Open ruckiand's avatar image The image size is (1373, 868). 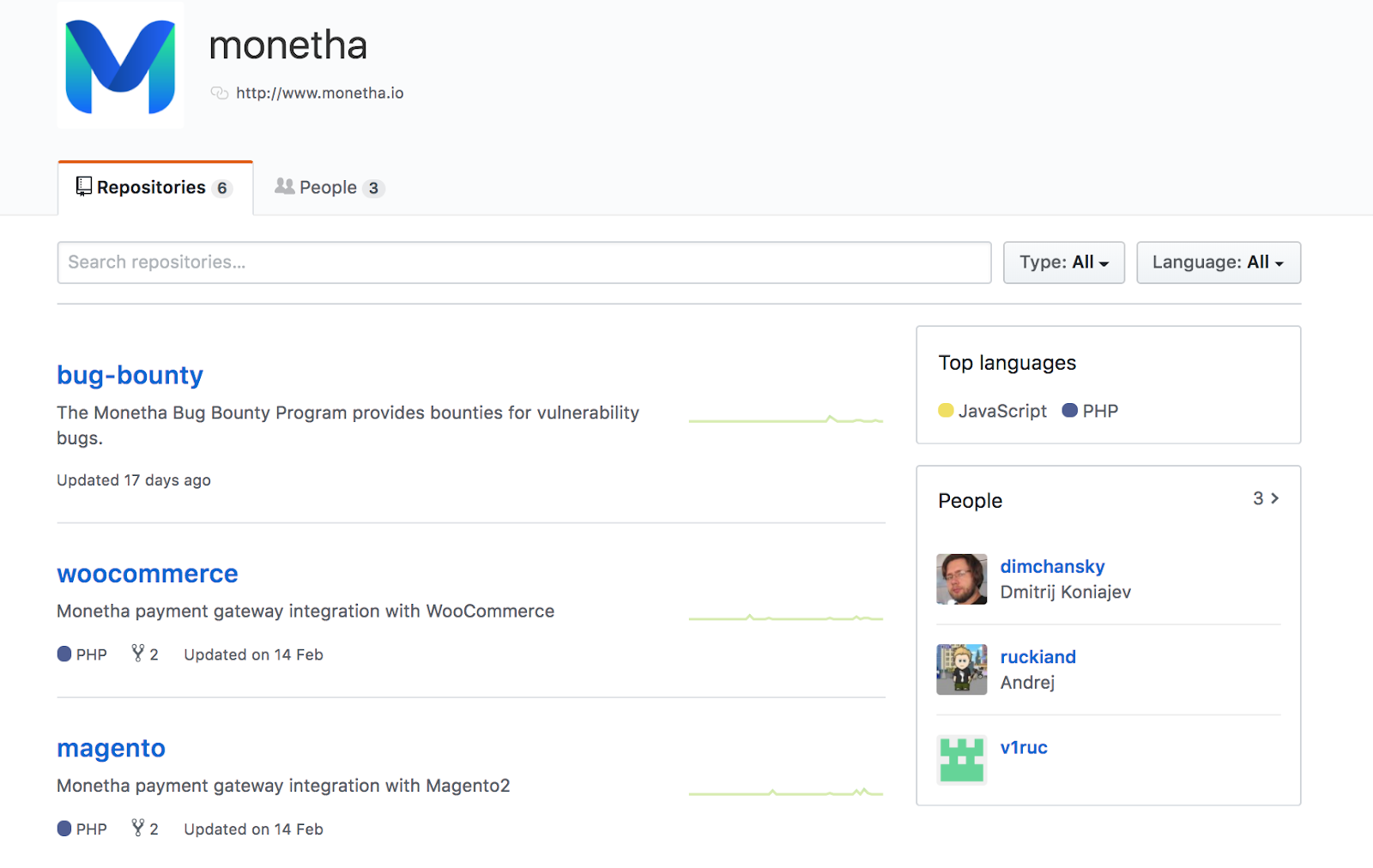961,669
